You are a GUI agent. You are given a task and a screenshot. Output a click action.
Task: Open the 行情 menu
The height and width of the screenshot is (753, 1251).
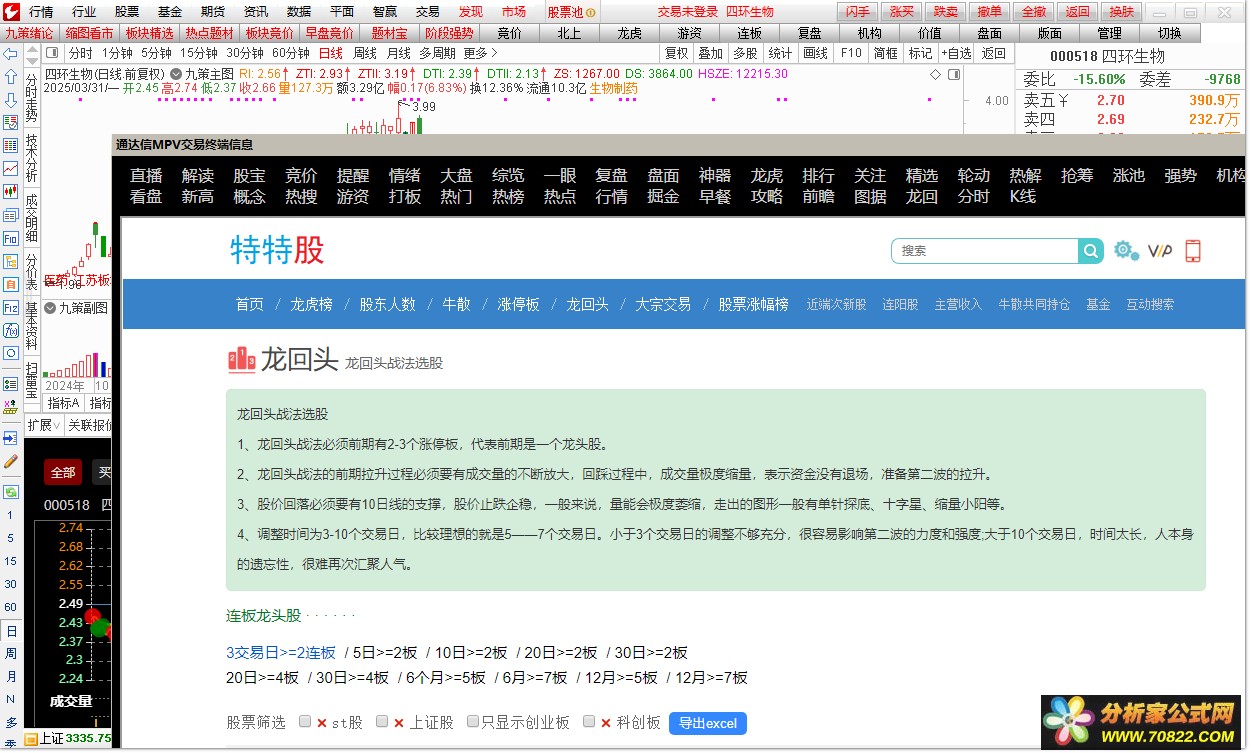click(41, 12)
